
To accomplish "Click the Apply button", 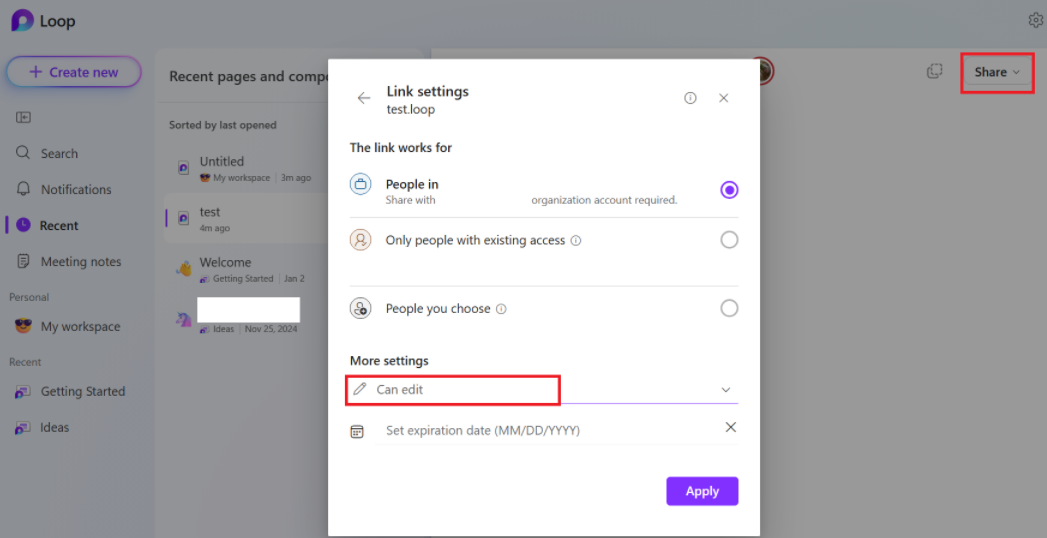I will (x=702, y=491).
